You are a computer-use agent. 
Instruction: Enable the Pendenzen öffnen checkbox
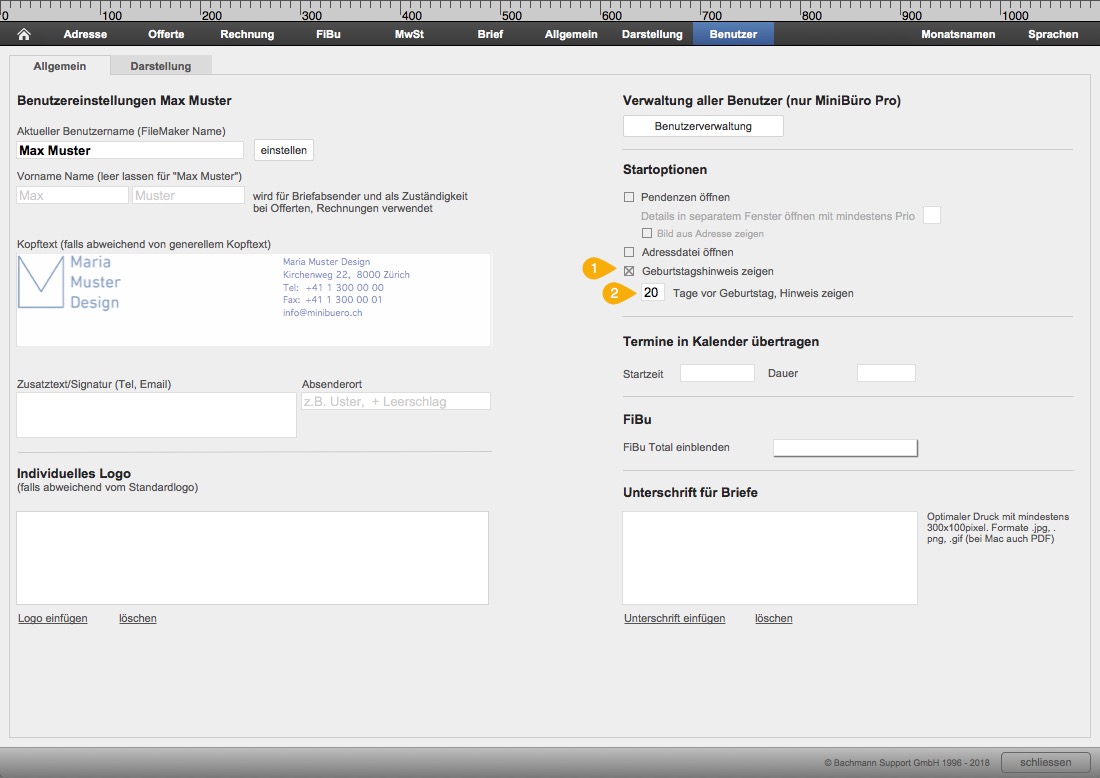point(629,197)
